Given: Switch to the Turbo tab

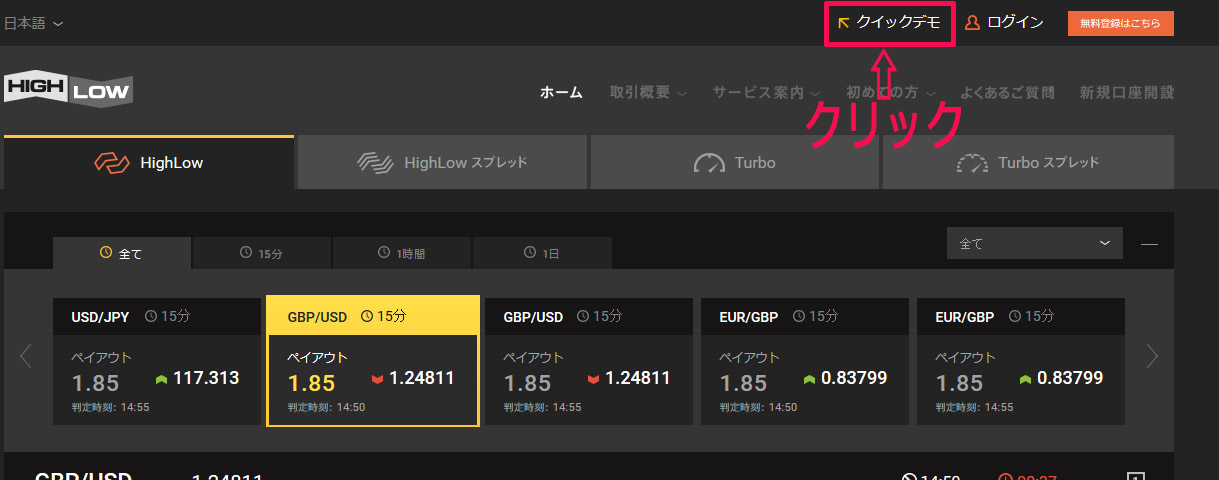Looking at the screenshot, I should pyautogui.click(x=735, y=162).
